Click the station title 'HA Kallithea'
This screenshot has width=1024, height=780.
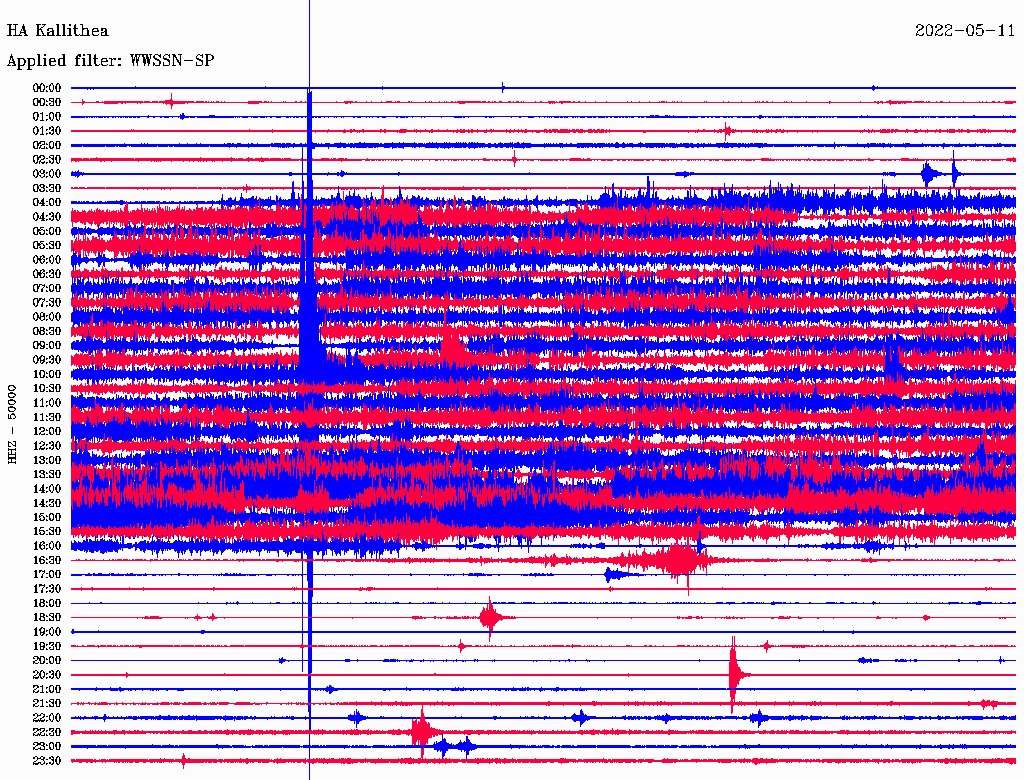click(57, 31)
